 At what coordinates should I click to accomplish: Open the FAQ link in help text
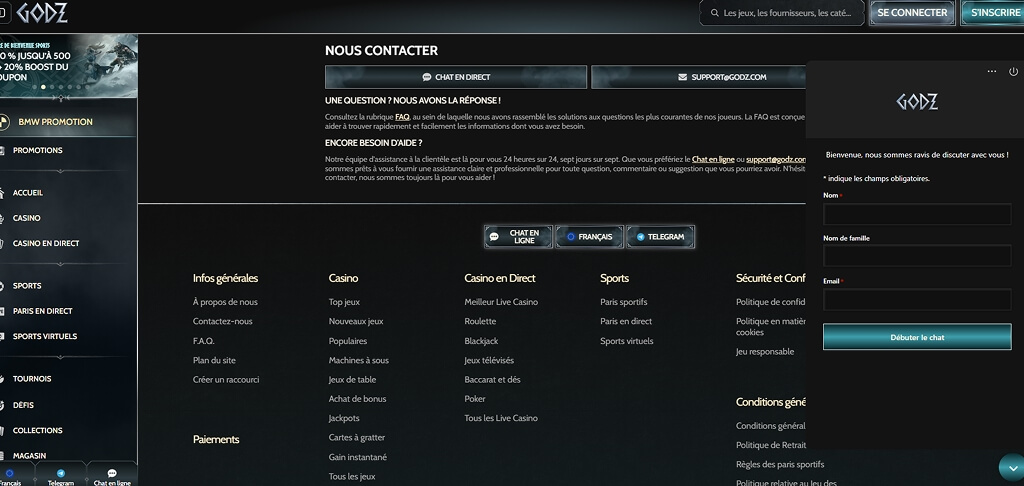tap(402, 117)
